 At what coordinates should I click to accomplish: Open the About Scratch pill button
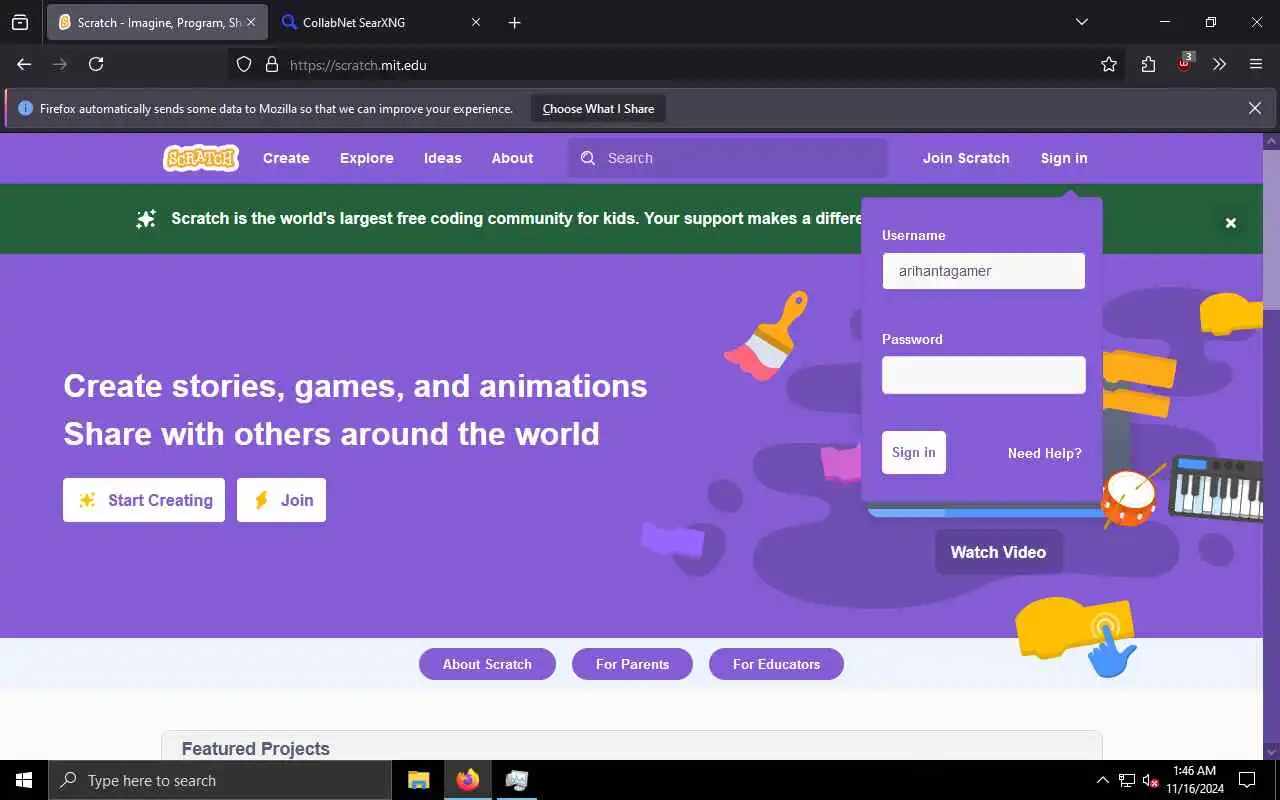(487, 664)
